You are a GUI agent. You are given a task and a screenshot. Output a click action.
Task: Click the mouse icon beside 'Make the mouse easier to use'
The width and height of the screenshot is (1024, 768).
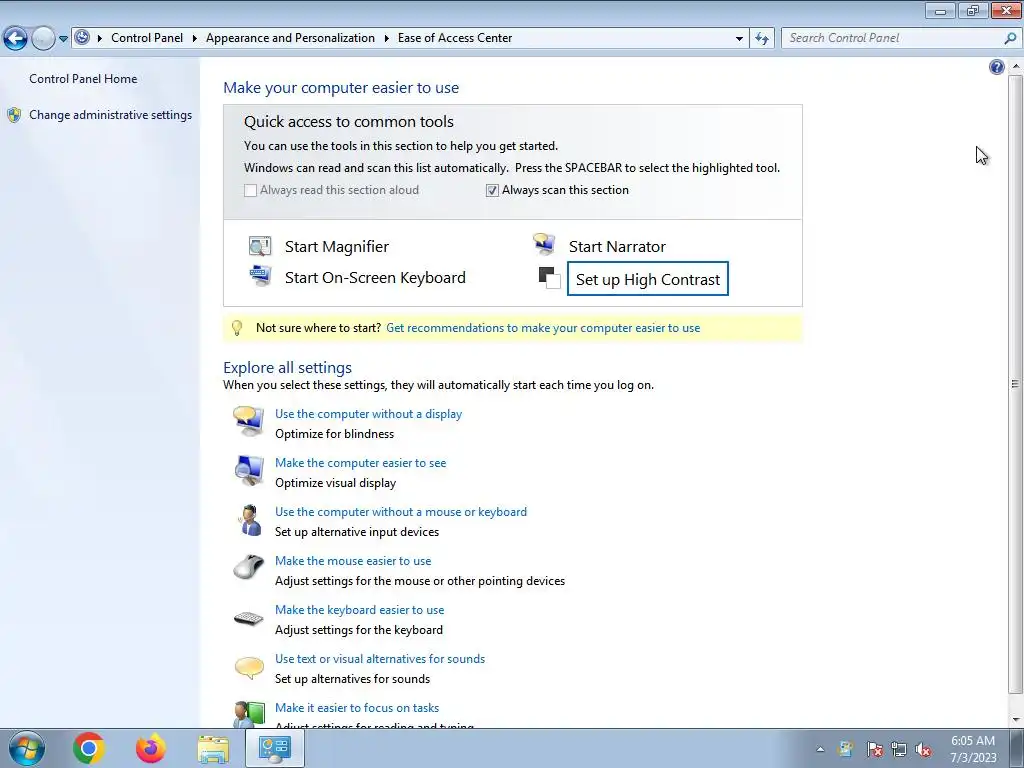click(x=249, y=567)
